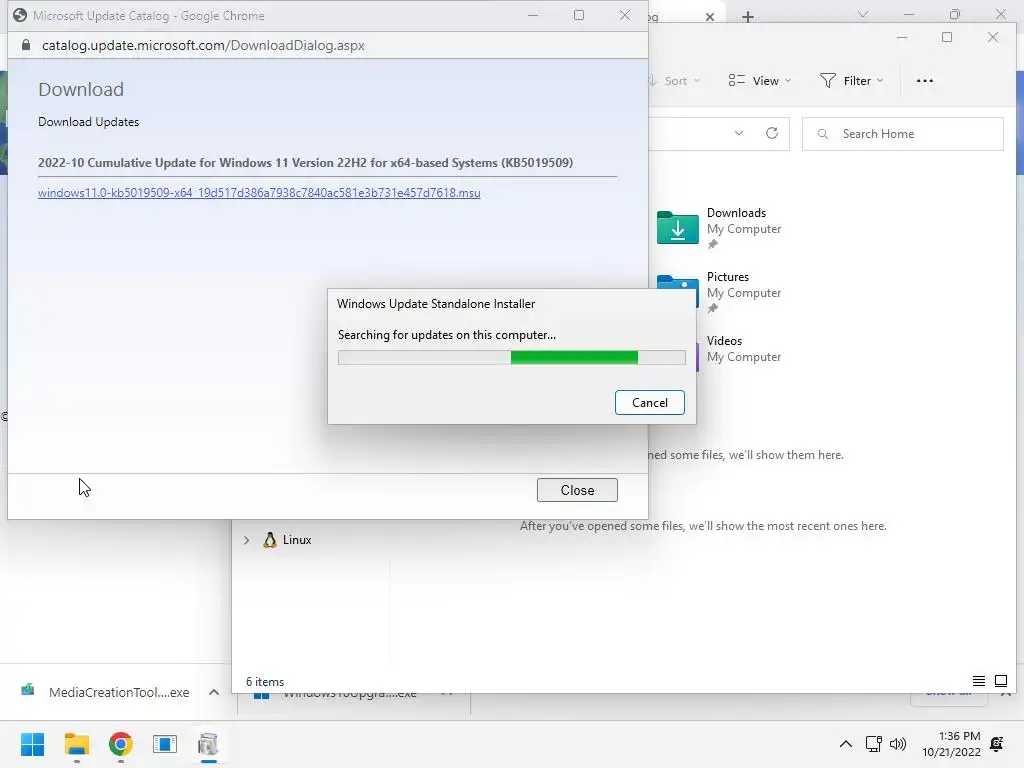
Task: Switch to Google Chrome in the taskbar
Action: (x=121, y=744)
